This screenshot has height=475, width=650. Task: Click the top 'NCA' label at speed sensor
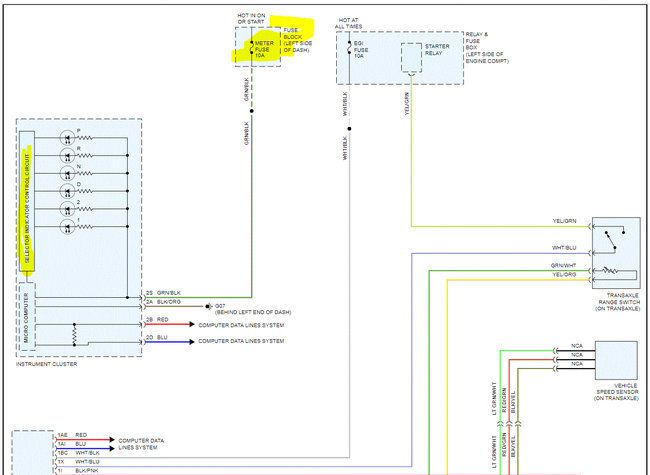pyautogui.click(x=577, y=346)
